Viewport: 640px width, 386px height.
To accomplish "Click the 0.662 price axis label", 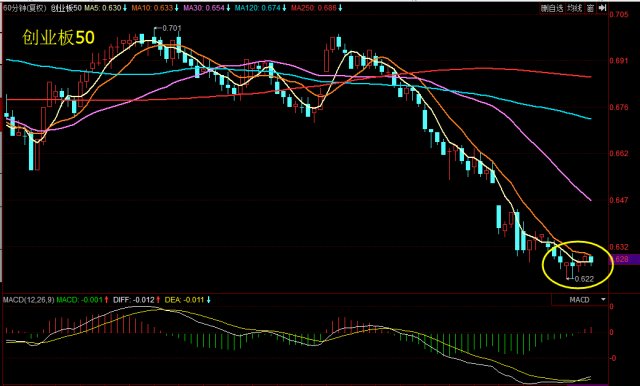I will pos(619,154).
